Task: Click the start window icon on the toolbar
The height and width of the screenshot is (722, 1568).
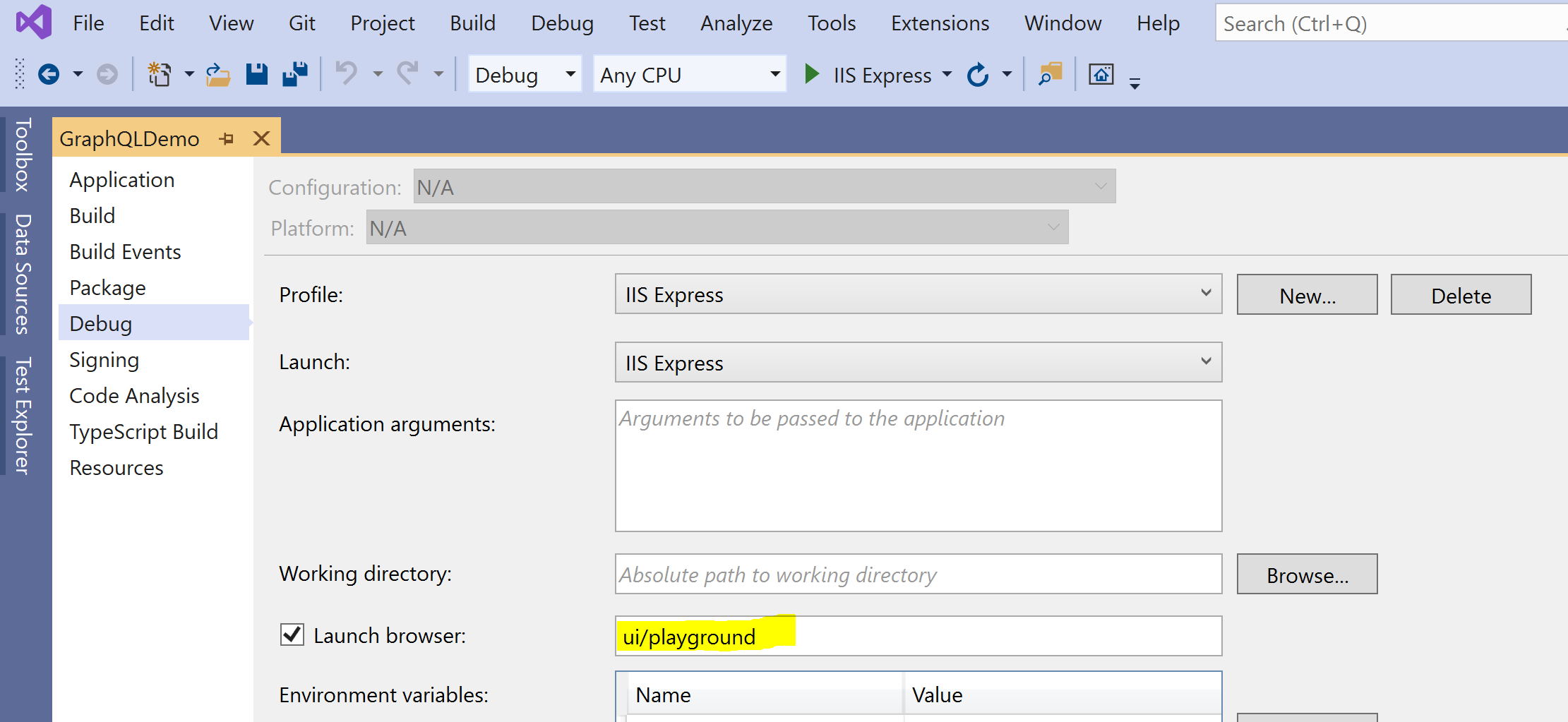Action: tap(1101, 74)
